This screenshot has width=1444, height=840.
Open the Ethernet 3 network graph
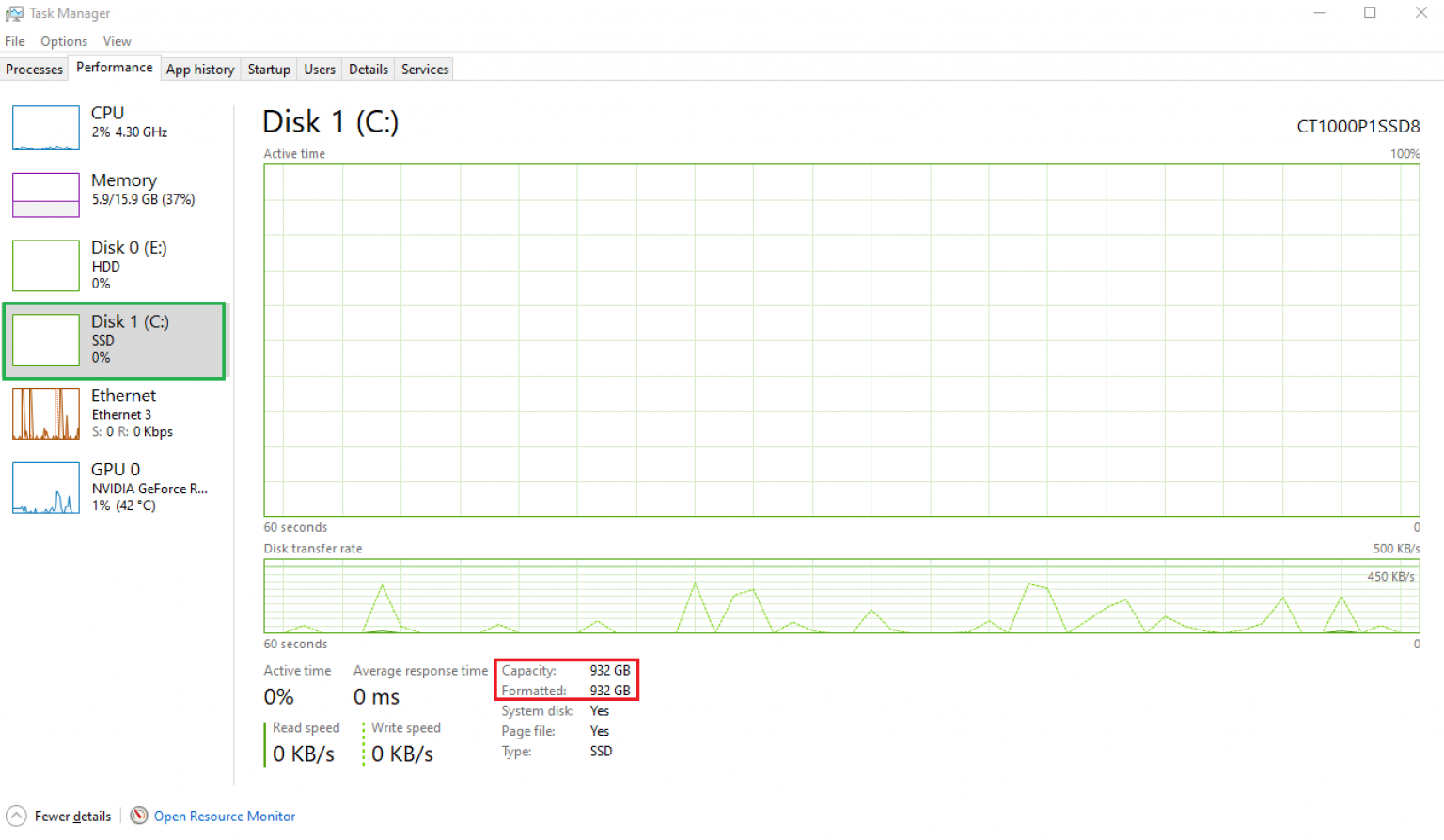click(45, 413)
